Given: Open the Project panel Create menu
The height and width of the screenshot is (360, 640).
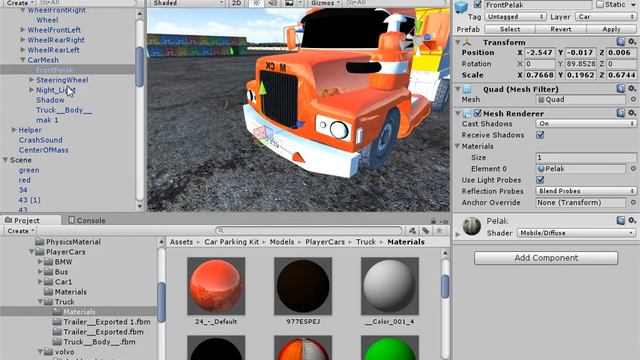Looking at the screenshot, I should tap(20, 231).
